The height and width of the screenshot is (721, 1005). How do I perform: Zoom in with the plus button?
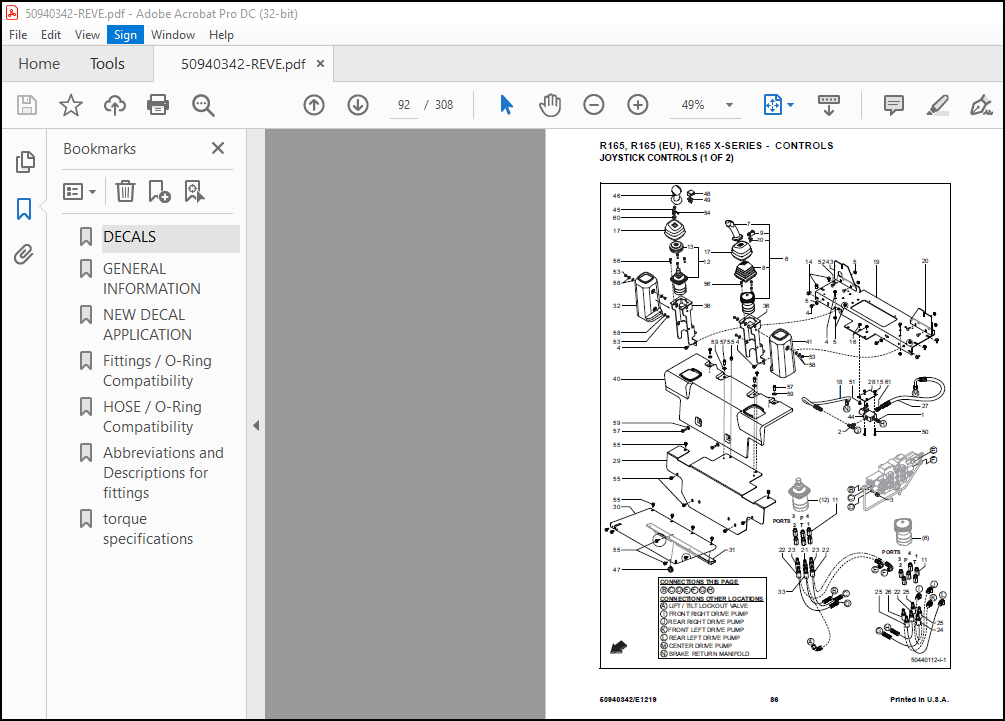click(x=638, y=105)
